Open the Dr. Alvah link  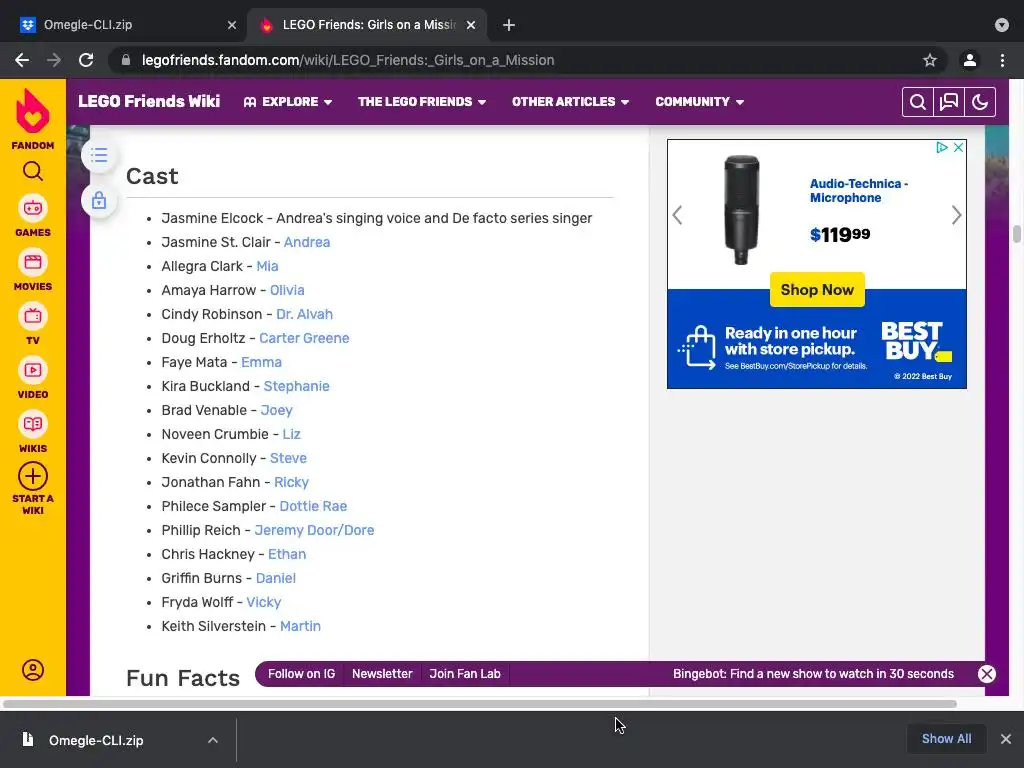point(304,314)
